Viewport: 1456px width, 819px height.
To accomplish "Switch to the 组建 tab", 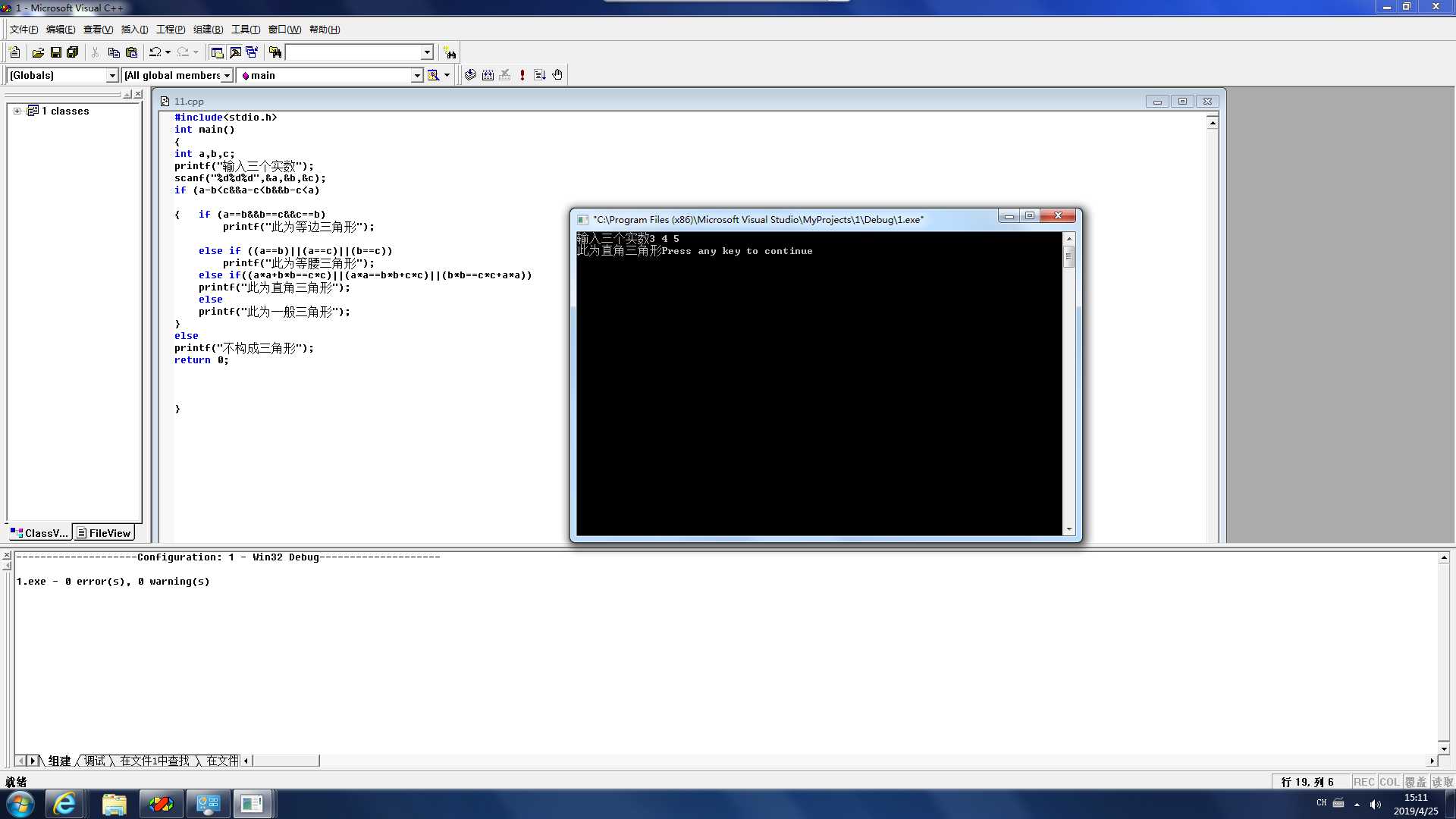I will pos(58,760).
